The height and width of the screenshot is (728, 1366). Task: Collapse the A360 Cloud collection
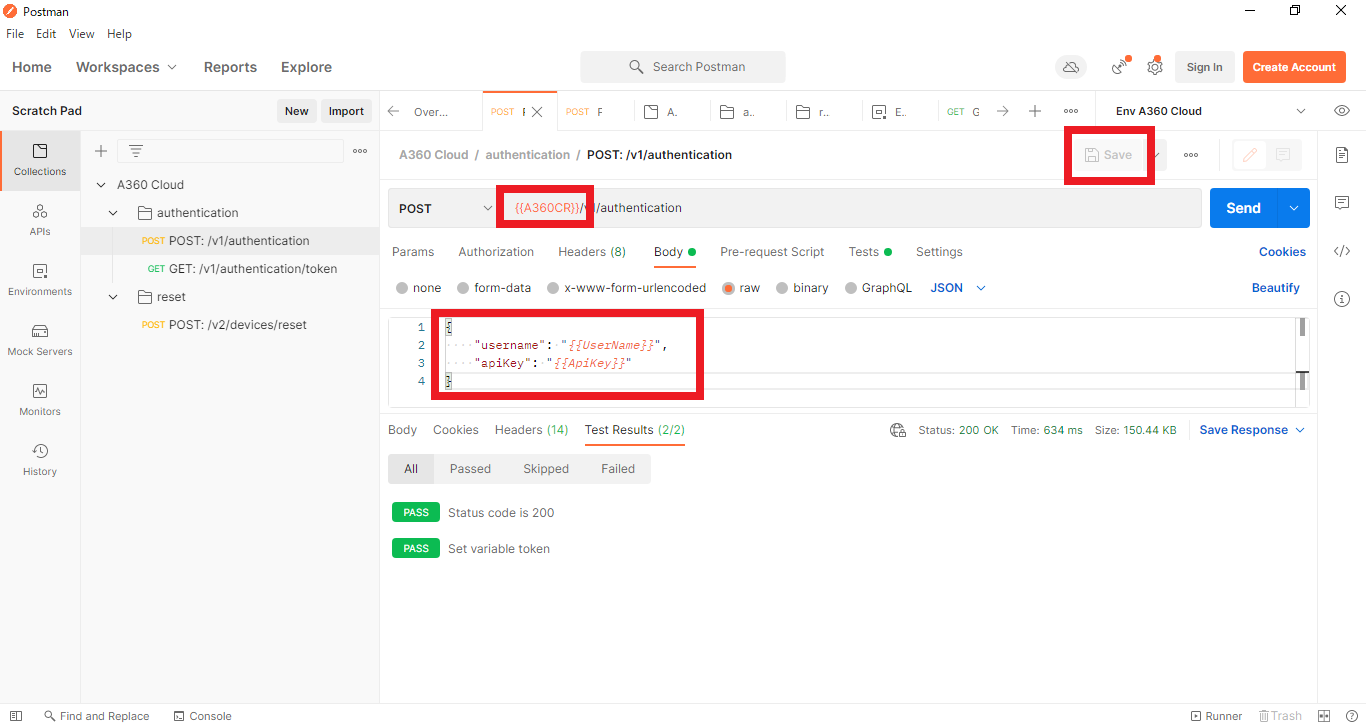point(101,185)
